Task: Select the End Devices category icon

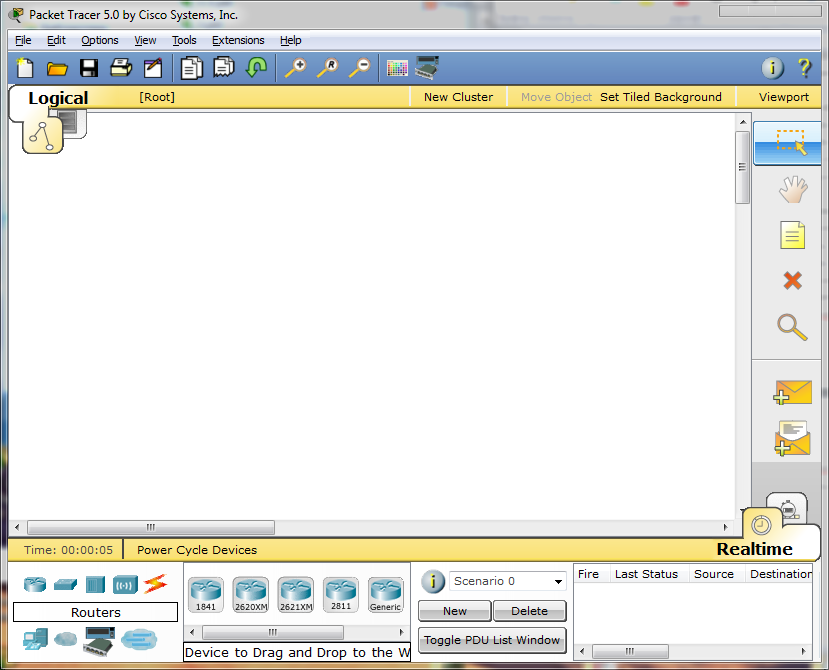Action: click(x=35, y=639)
